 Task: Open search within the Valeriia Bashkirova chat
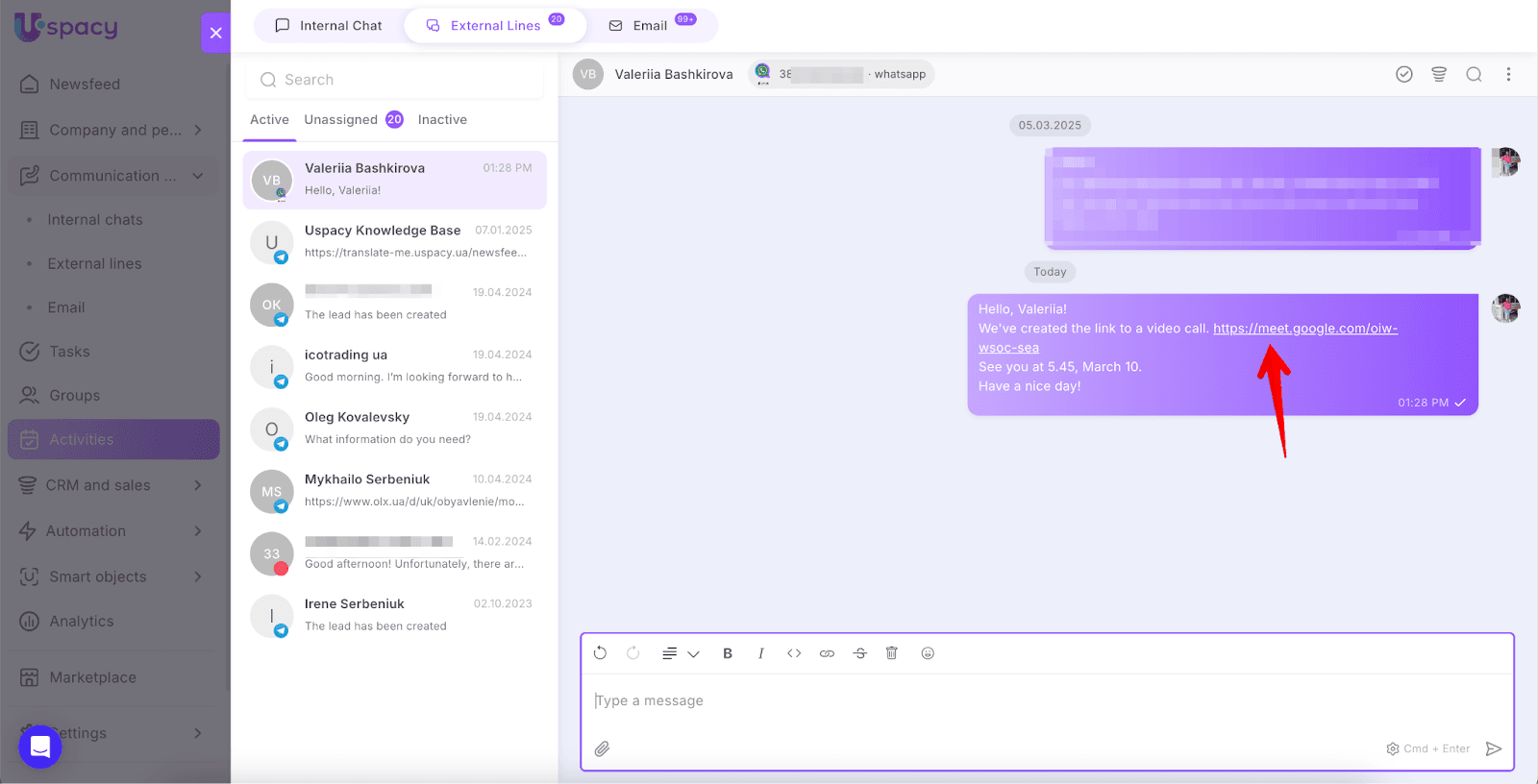[x=1474, y=74]
